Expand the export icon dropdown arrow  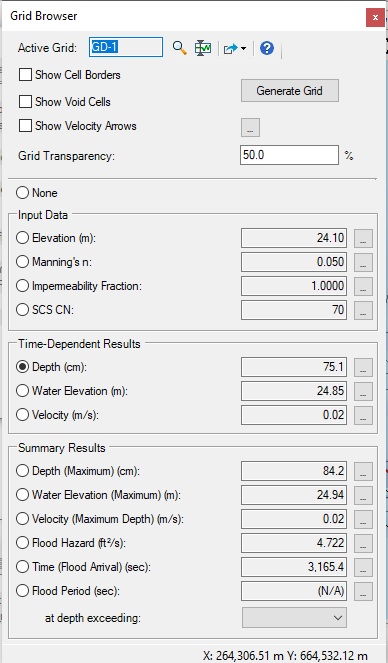click(x=243, y=49)
